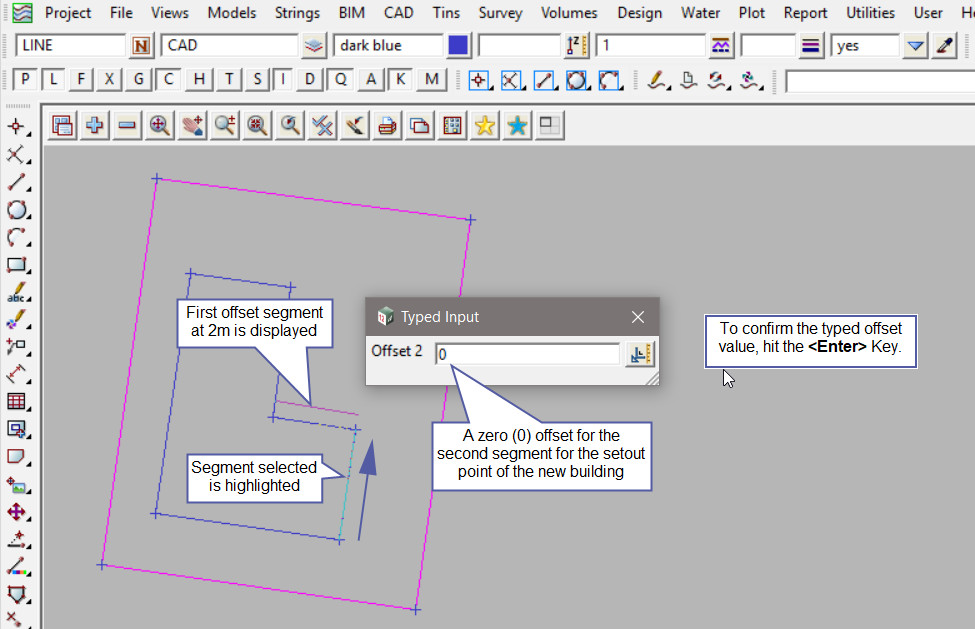Click the 'N' name button beside LINE

(x=141, y=46)
